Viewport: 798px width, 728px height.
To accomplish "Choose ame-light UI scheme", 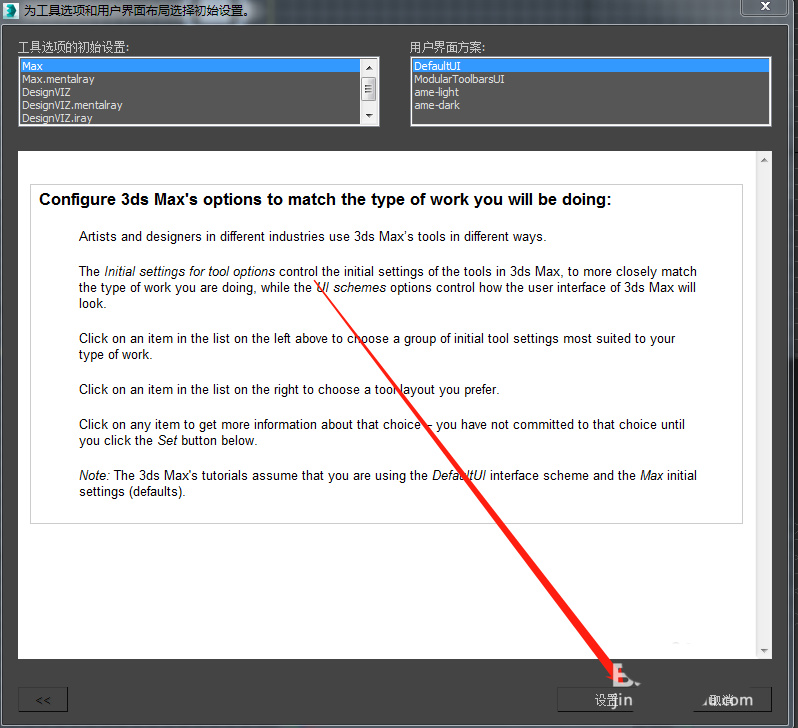I will point(590,92).
